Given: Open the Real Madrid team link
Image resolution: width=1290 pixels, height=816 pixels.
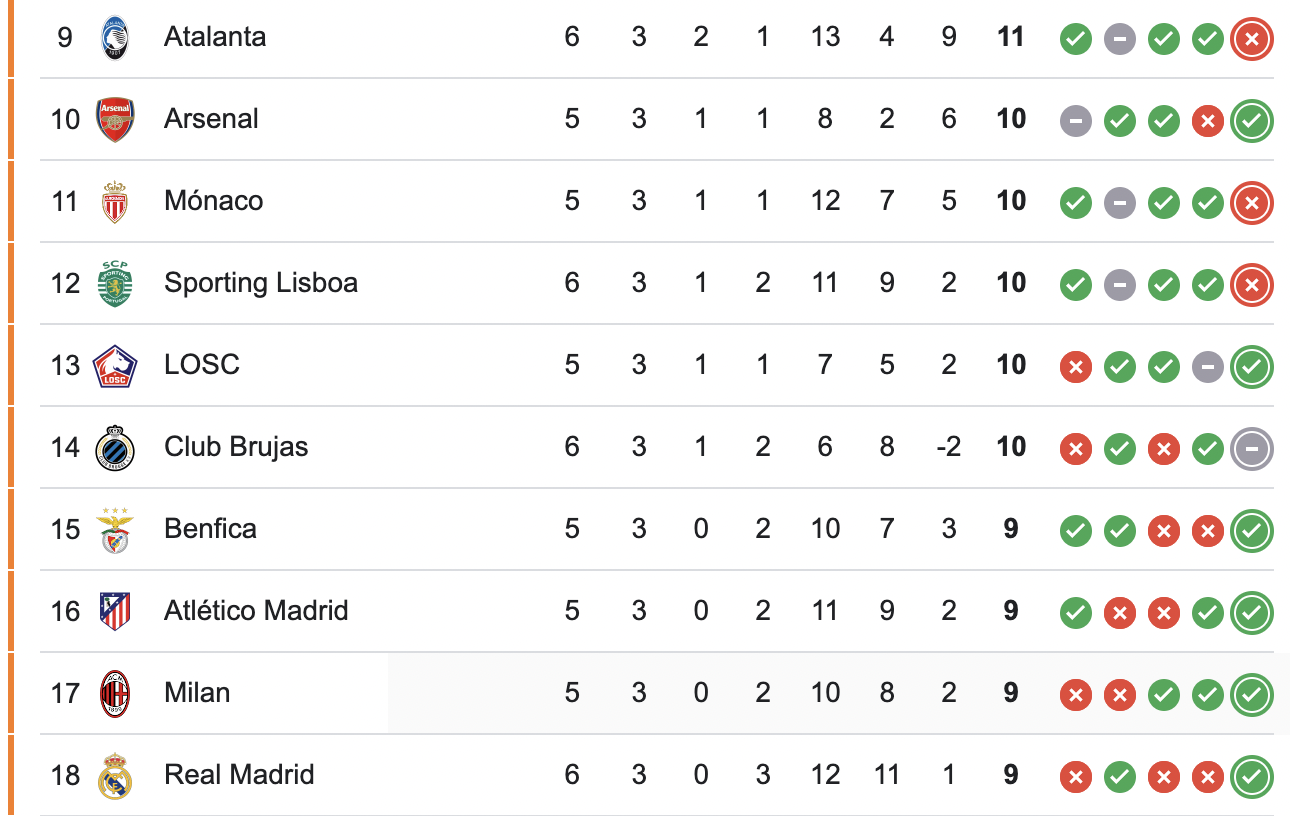Looking at the screenshot, I should (239, 775).
